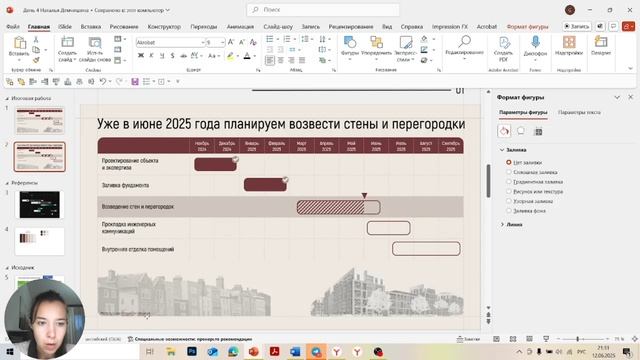
Task: Increase font size with the larger A
Action: pos(231,42)
